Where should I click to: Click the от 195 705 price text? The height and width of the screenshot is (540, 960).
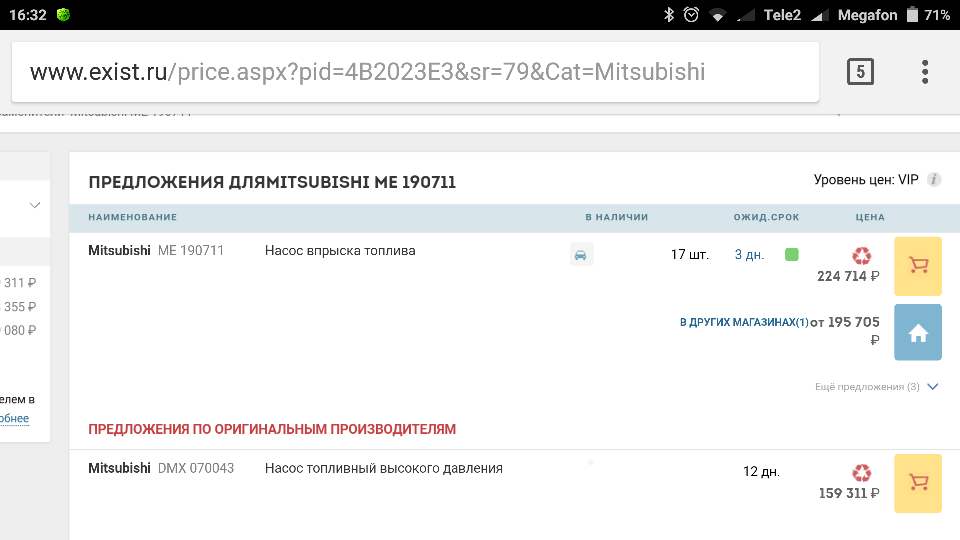[845, 323]
